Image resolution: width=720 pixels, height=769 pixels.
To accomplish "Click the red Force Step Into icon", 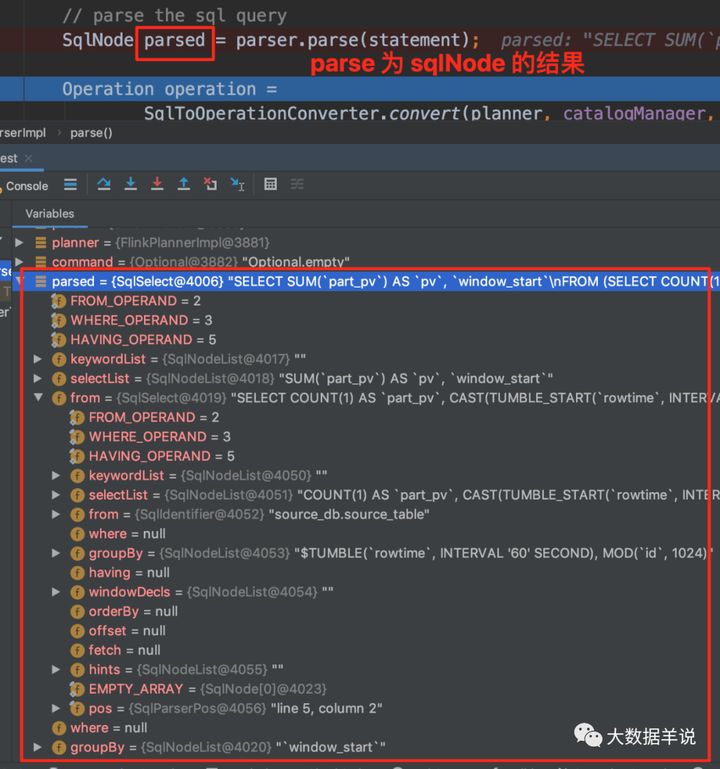I will (157, 184).
